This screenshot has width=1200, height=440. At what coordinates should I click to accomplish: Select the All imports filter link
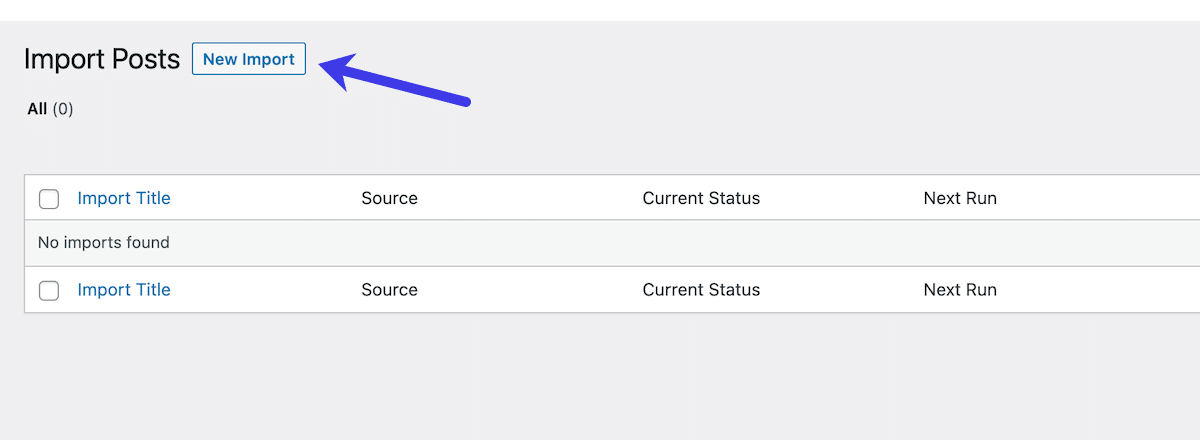click(x=37, y=109)
